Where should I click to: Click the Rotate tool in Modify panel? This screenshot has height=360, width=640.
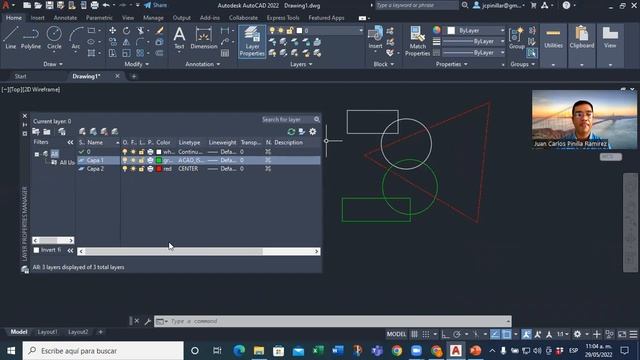pos(127,31)
